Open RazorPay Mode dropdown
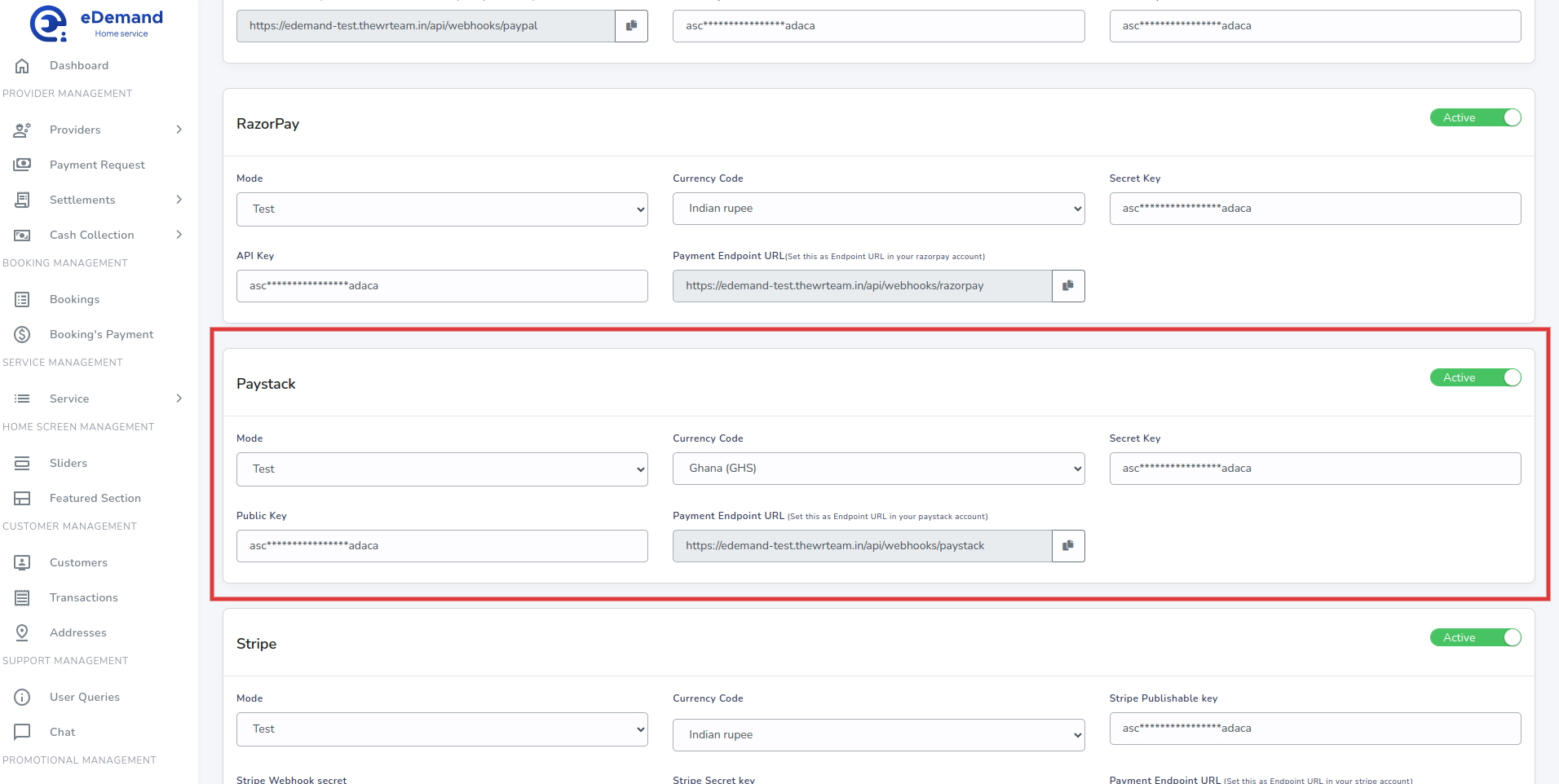This screenshot has width=1559, height=784. pos(442,209)
